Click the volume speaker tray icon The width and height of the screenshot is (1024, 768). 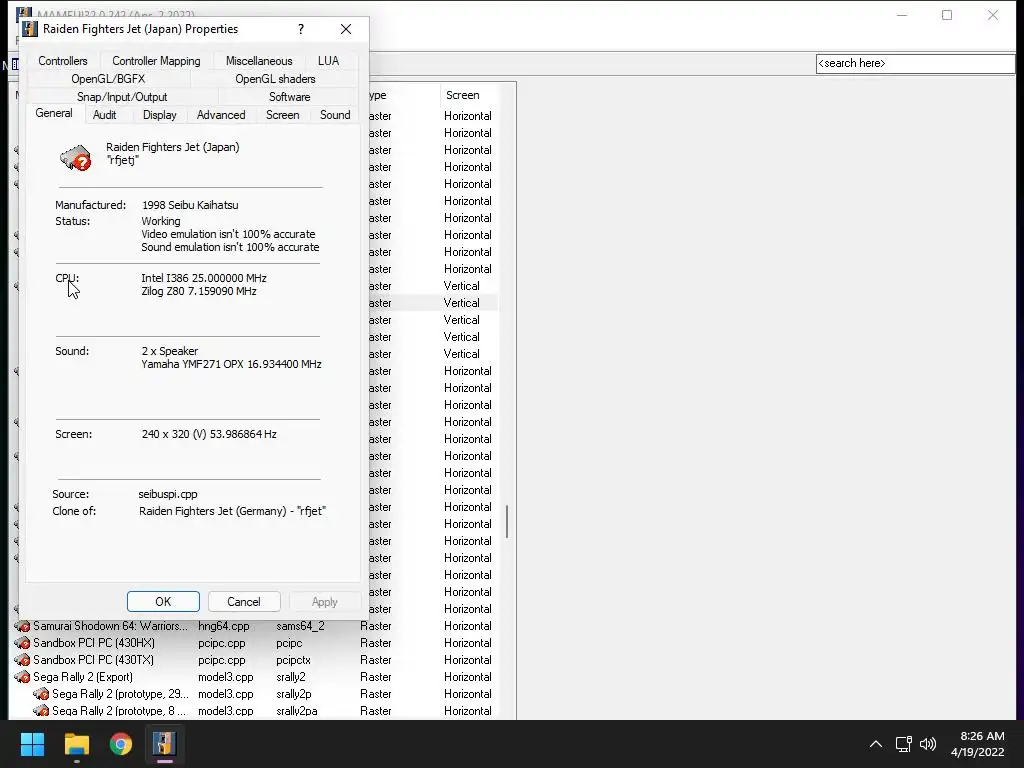click(x=927, y=744)
